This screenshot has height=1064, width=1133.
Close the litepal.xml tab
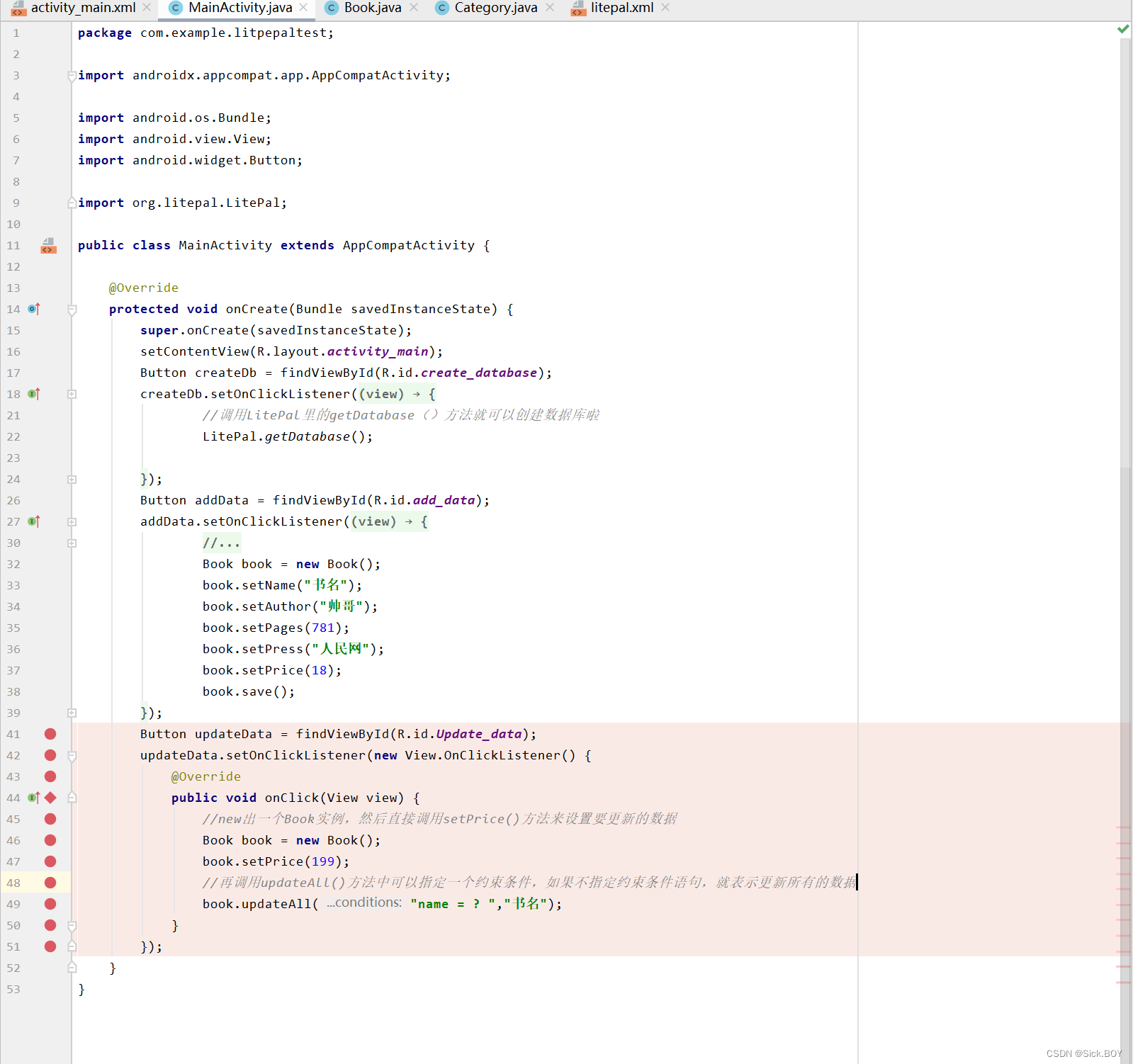(665, 8)
